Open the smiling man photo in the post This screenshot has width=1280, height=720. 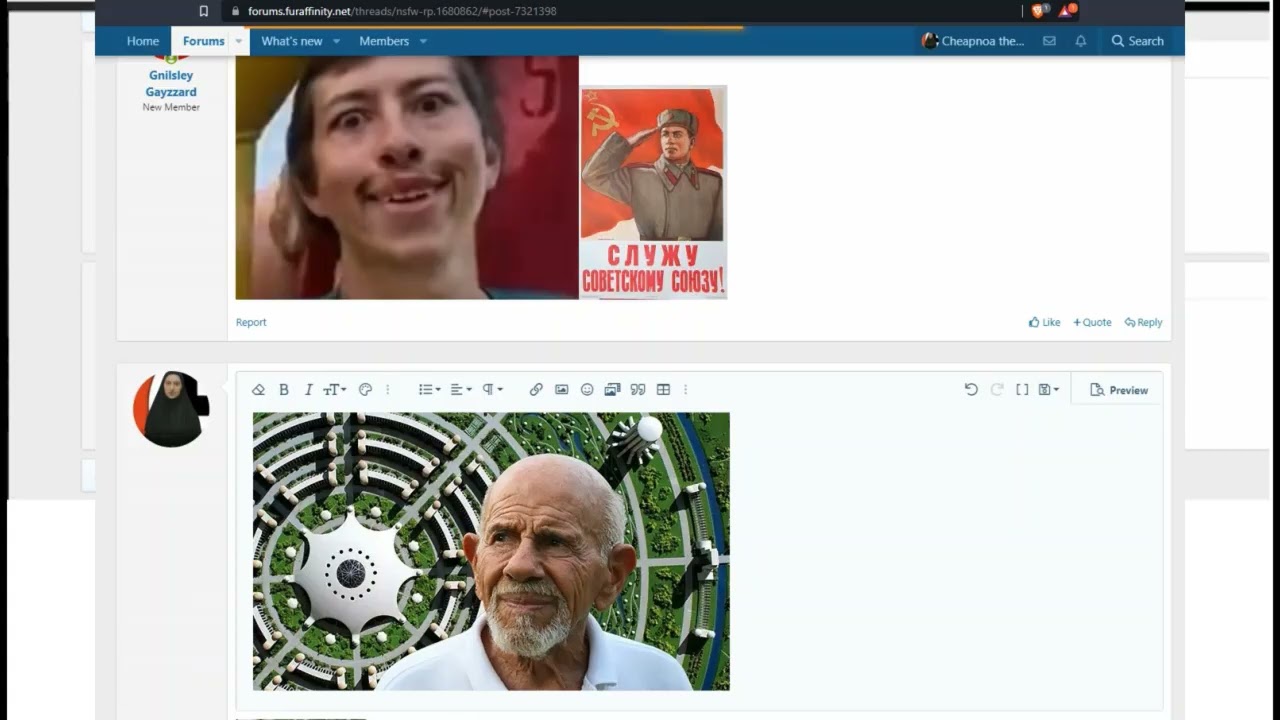[407, 177]
